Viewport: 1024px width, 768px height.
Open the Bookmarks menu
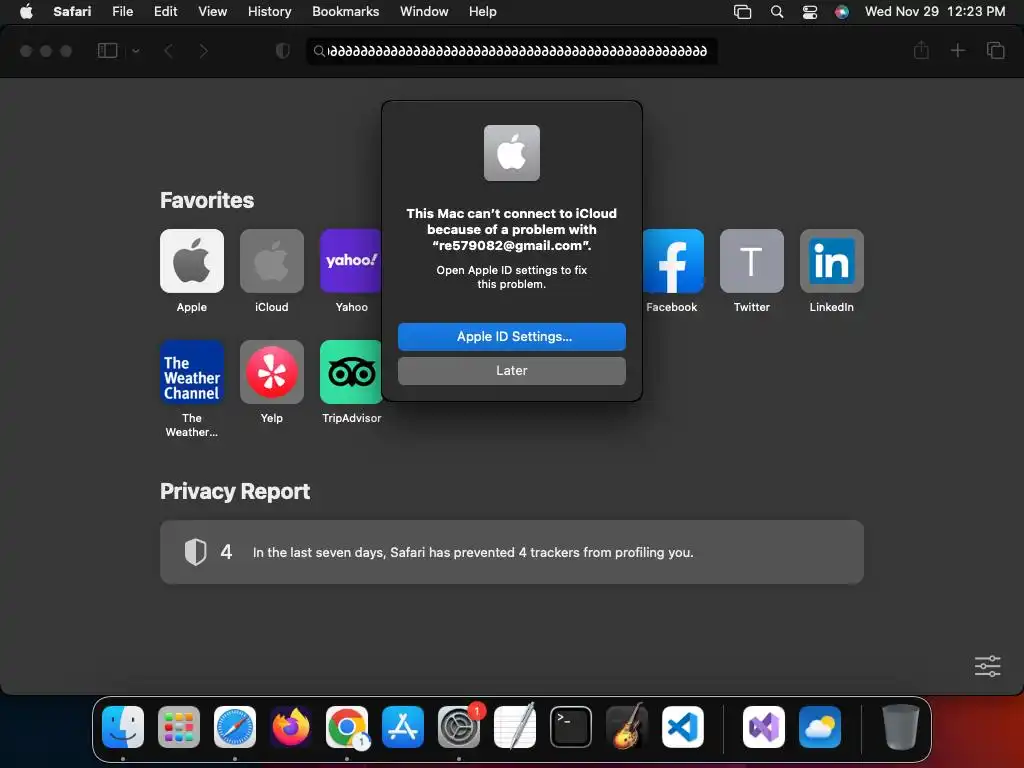tap(345, 11)
